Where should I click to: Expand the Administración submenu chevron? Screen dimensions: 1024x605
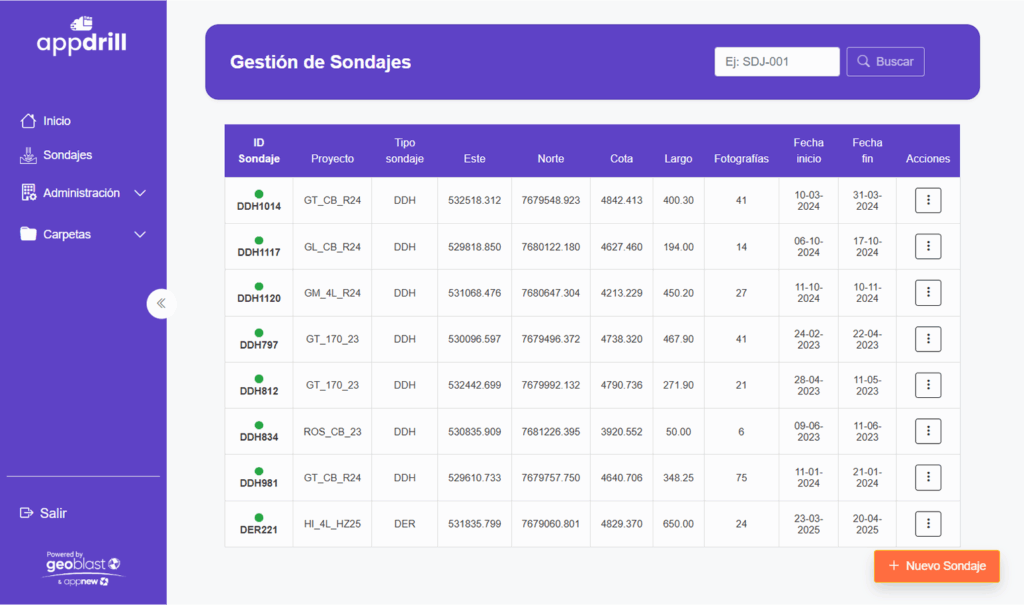pyautogui.click(x=140, y=193)
